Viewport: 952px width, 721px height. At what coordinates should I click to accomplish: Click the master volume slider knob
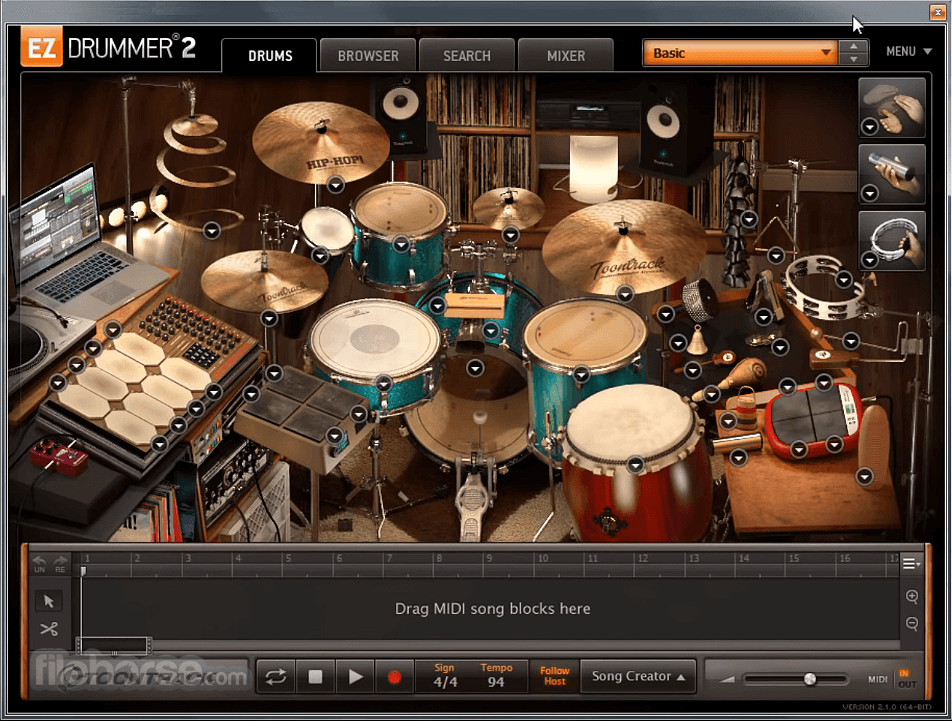(810, 679)
